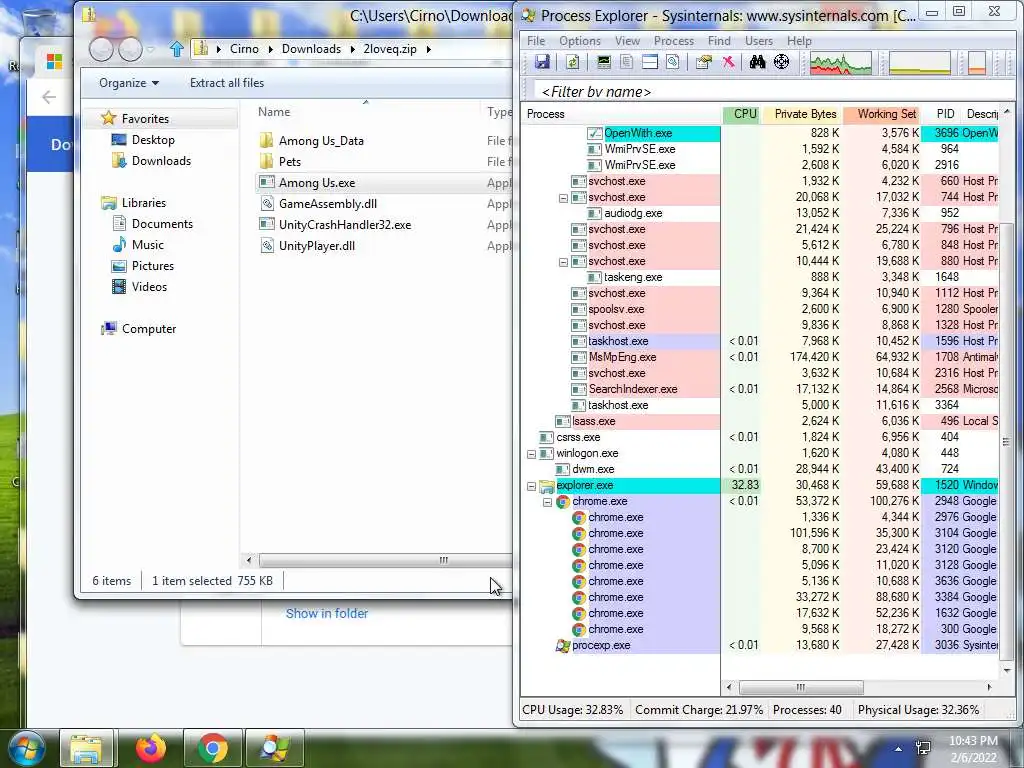Open the process Properties toolbar icon
Screen dimensions: 1024x768
pyautogui.click(x=703, y=62)
